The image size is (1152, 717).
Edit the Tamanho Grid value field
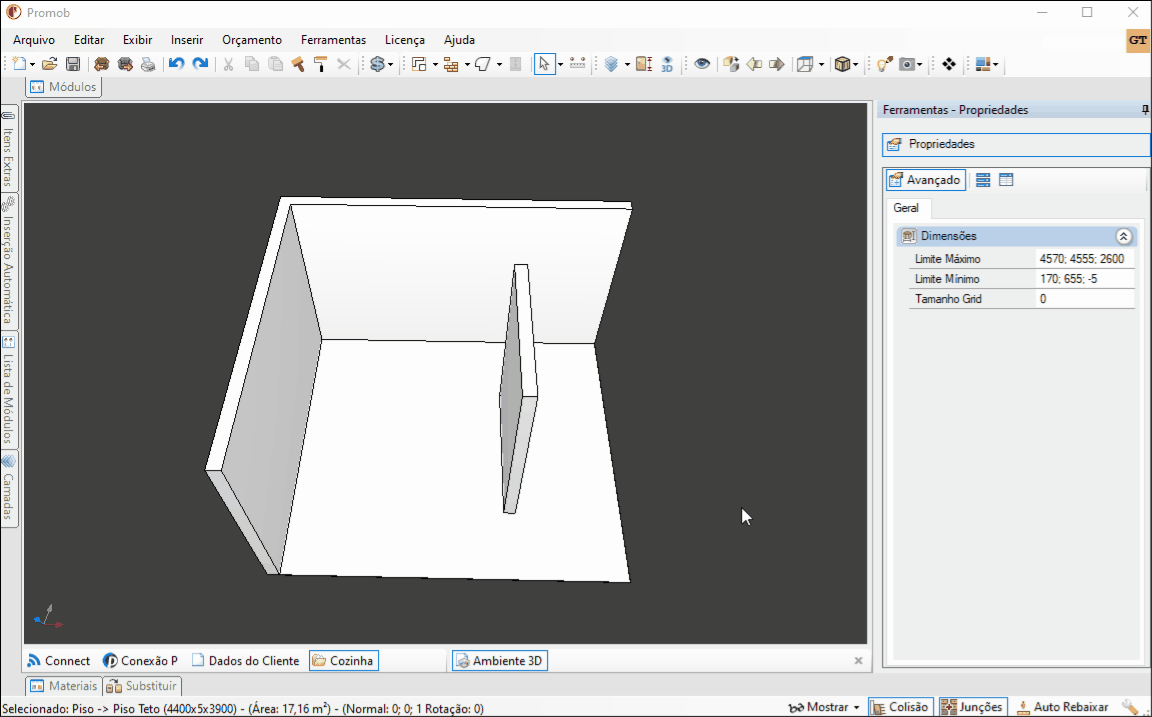tap(1085, 299)
